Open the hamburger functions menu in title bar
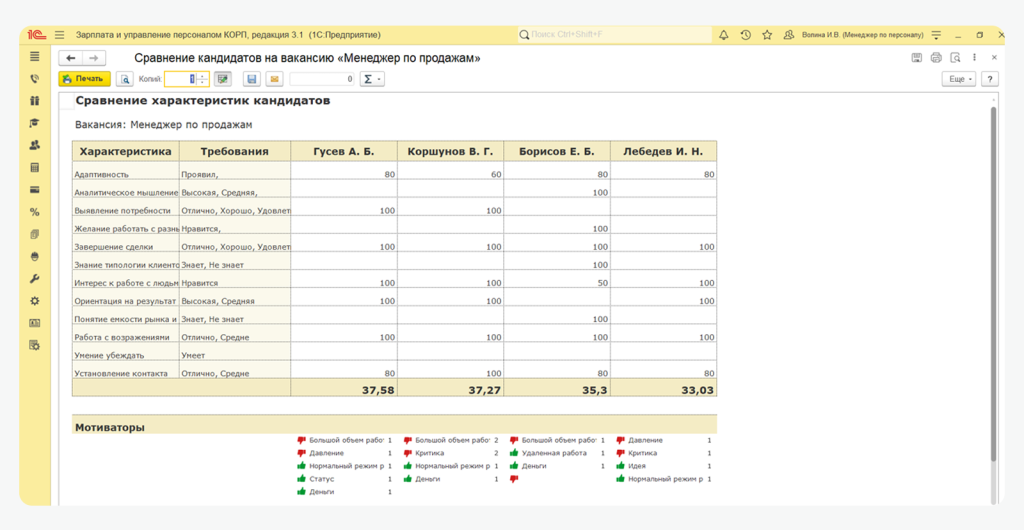The image size is (1024, 530). pos(60,35)
